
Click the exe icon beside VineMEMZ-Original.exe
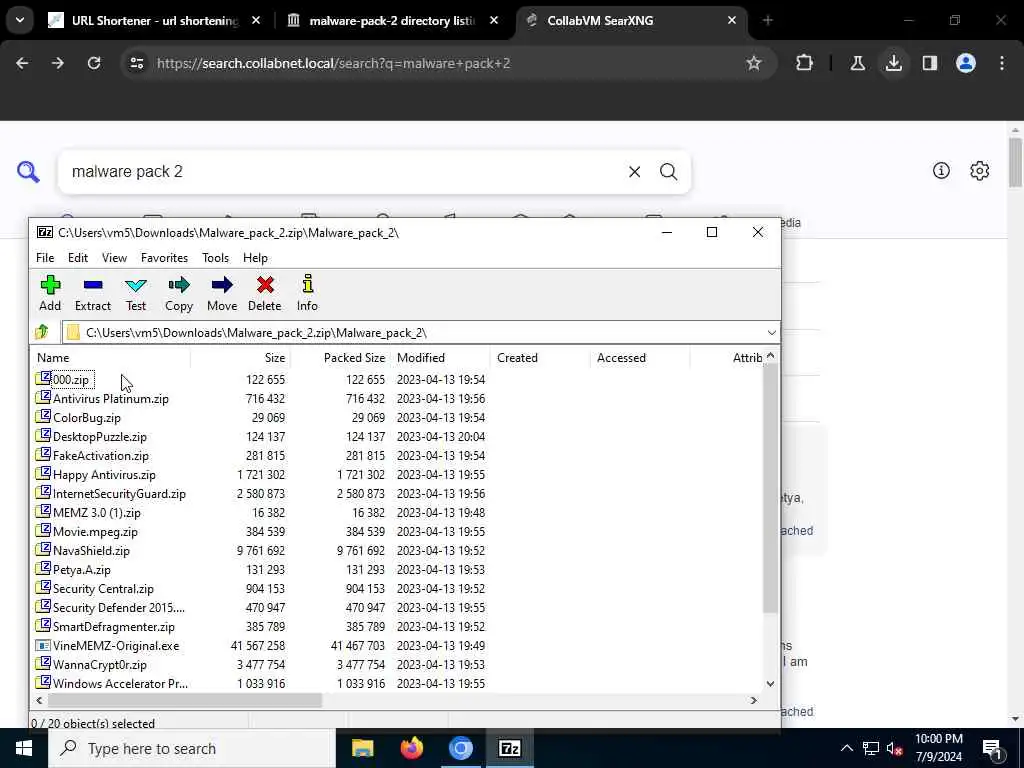43,645
